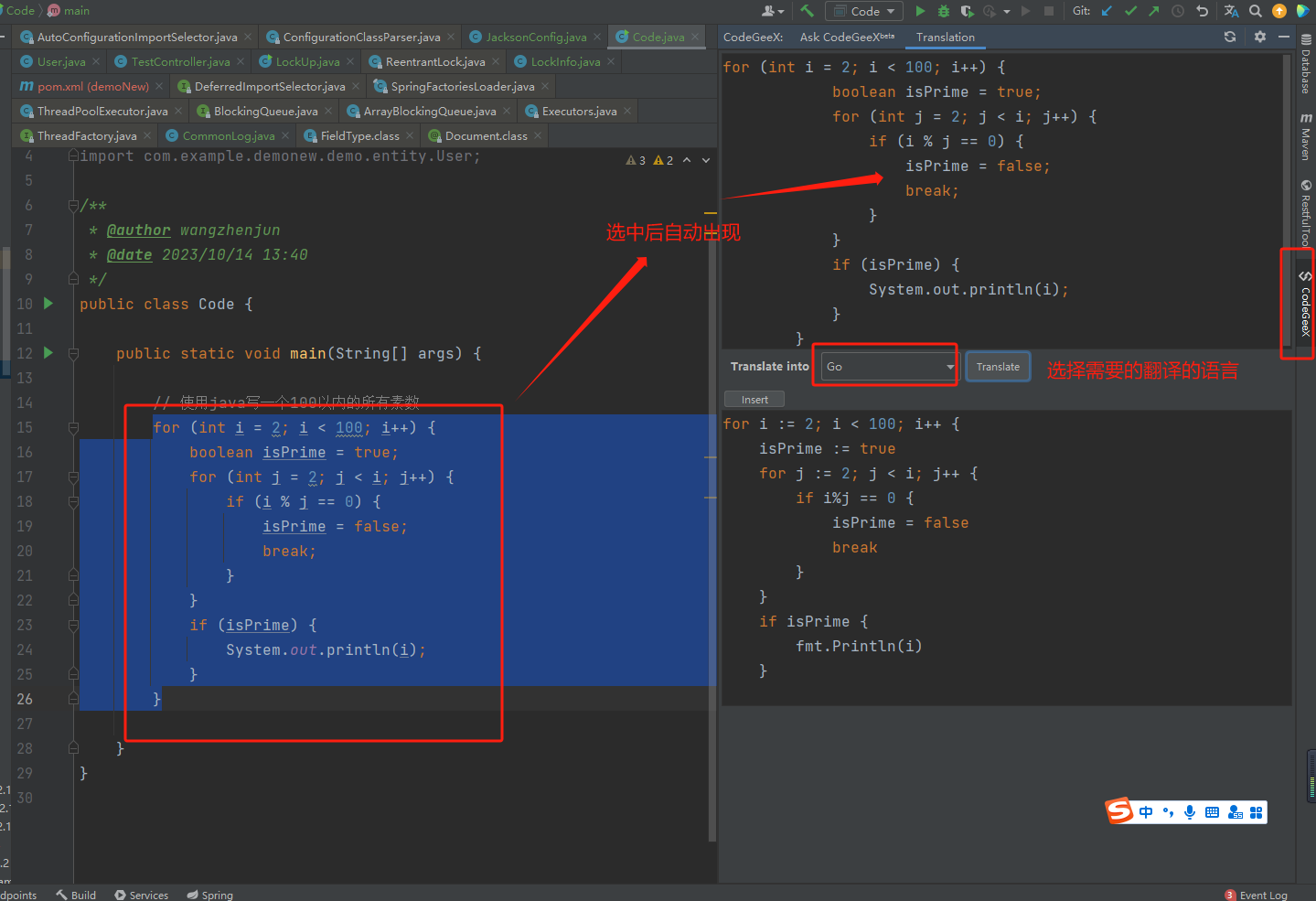Click the Translate button
The height and width of the screenshot is (901, 1316).
(x=998, y=367)
